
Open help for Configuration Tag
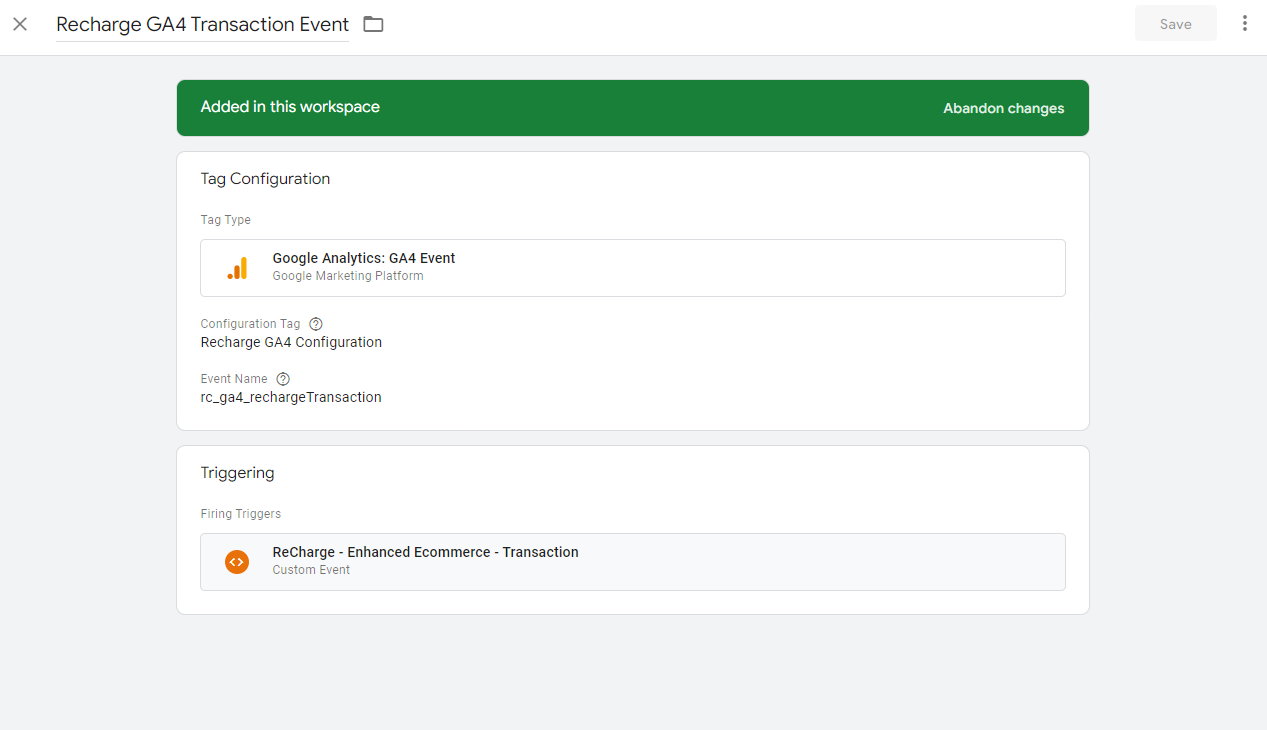(316, 324)
